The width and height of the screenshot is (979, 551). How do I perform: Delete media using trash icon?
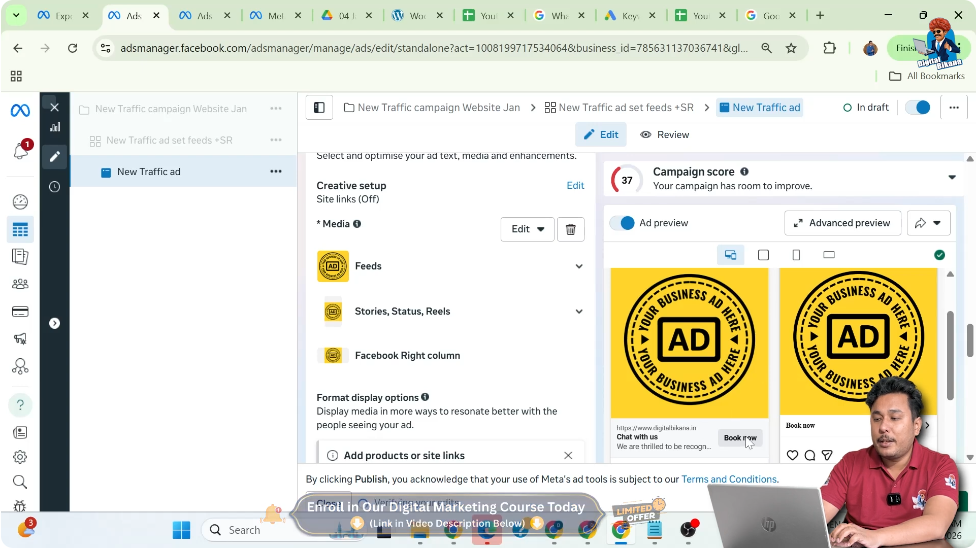tap(571, 230)
